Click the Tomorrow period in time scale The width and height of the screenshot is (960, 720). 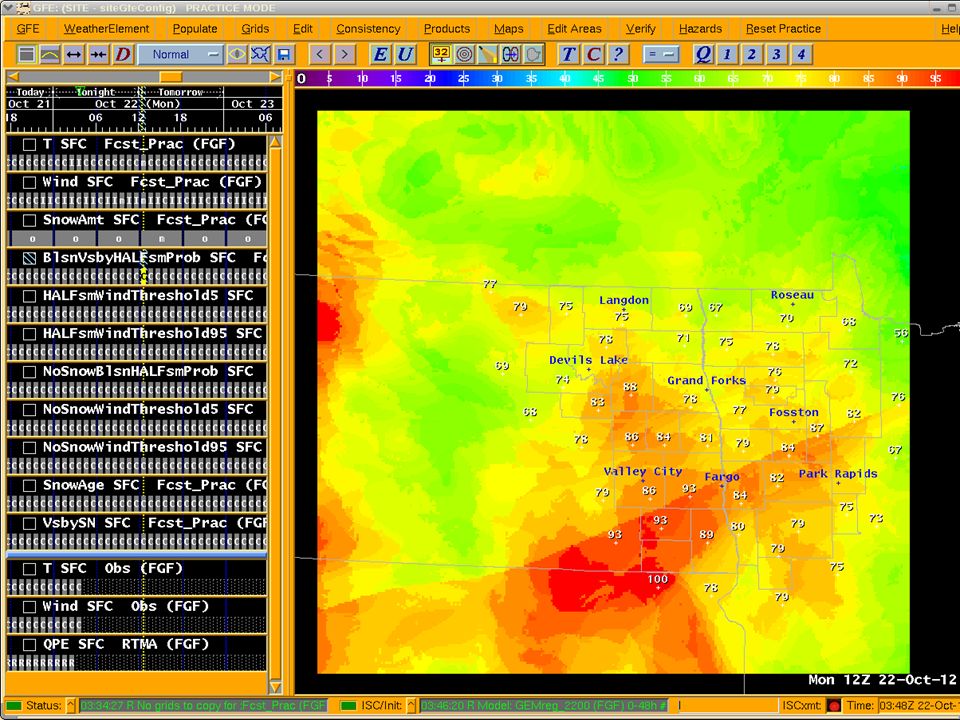click(x=181, y=92)
